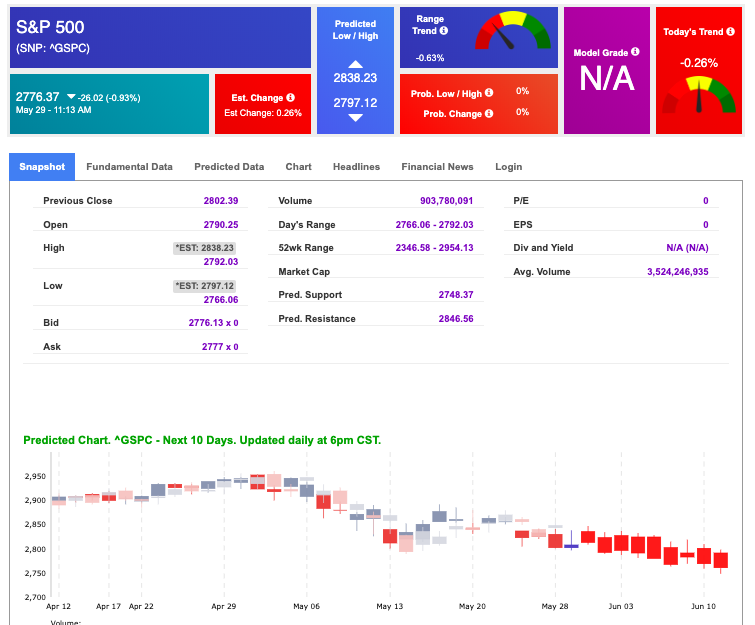
Task: Click the Login link
Action: pyautogui.click(x=508, y=167)
